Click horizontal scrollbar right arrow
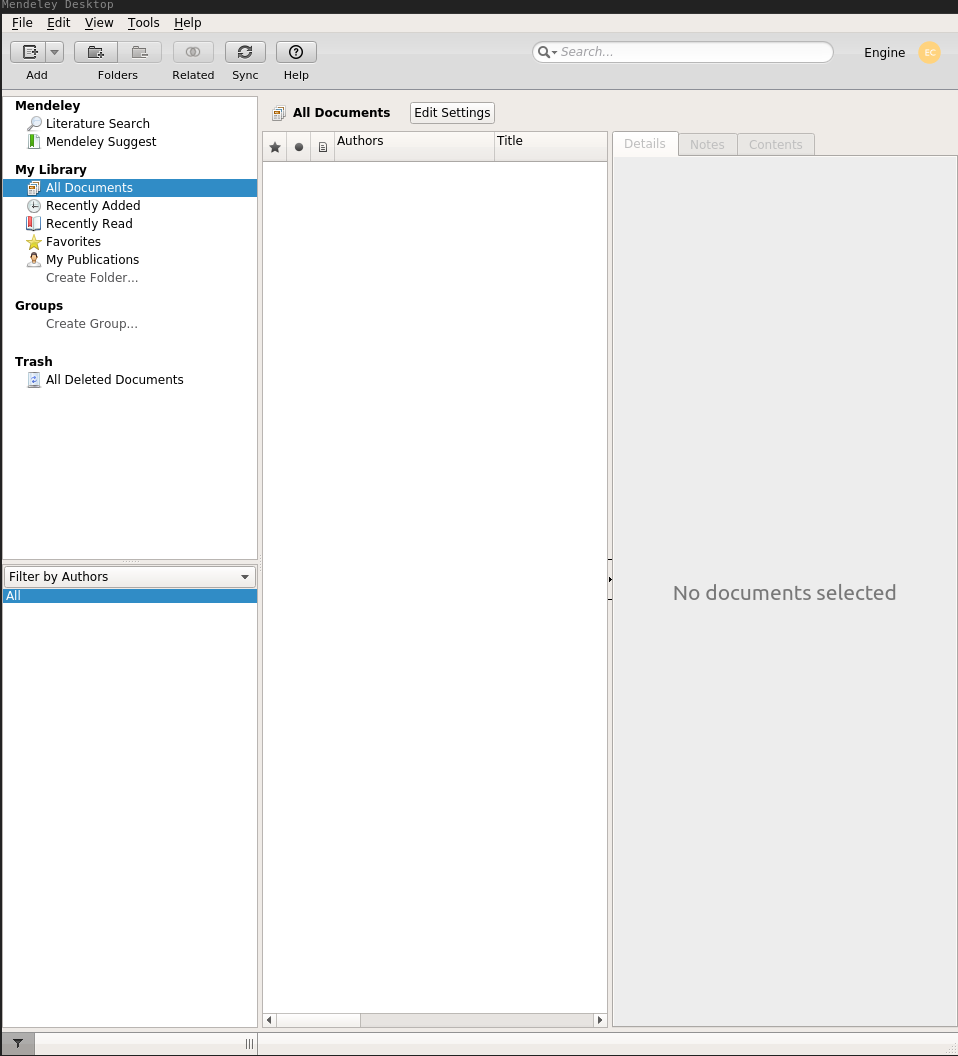Image resolution: width=958 pixels, height=1056 pixels. tap(600, 1020)
